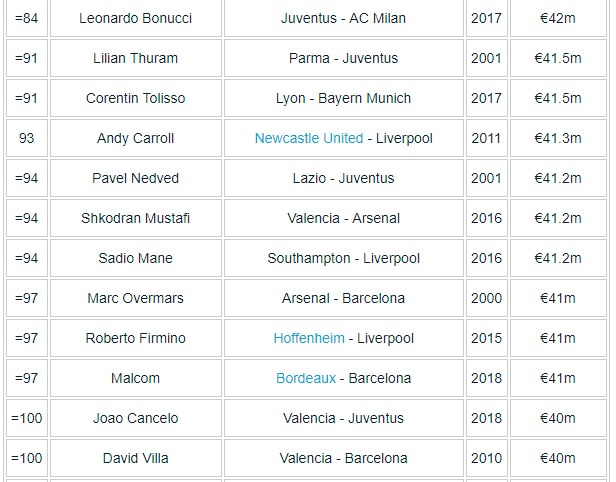
Task: Open the Bordeaux club link
Action: point(306,378)
